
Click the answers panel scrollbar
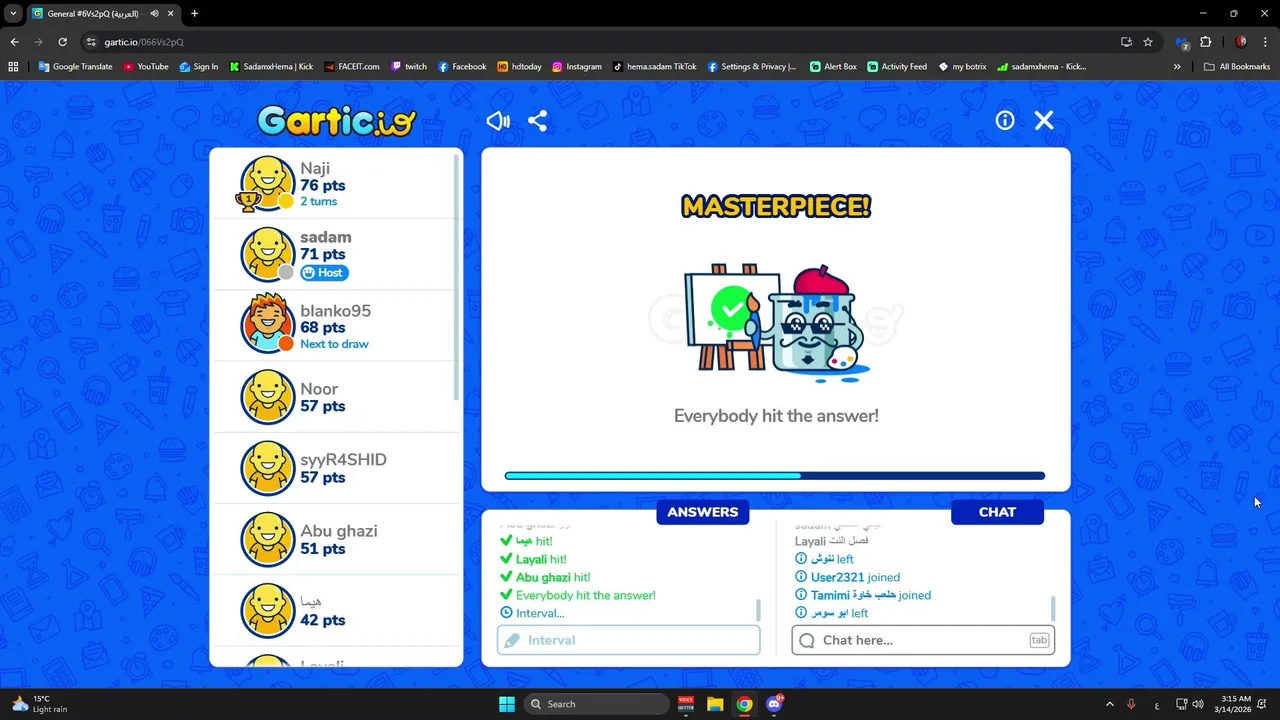pos(758,609)
